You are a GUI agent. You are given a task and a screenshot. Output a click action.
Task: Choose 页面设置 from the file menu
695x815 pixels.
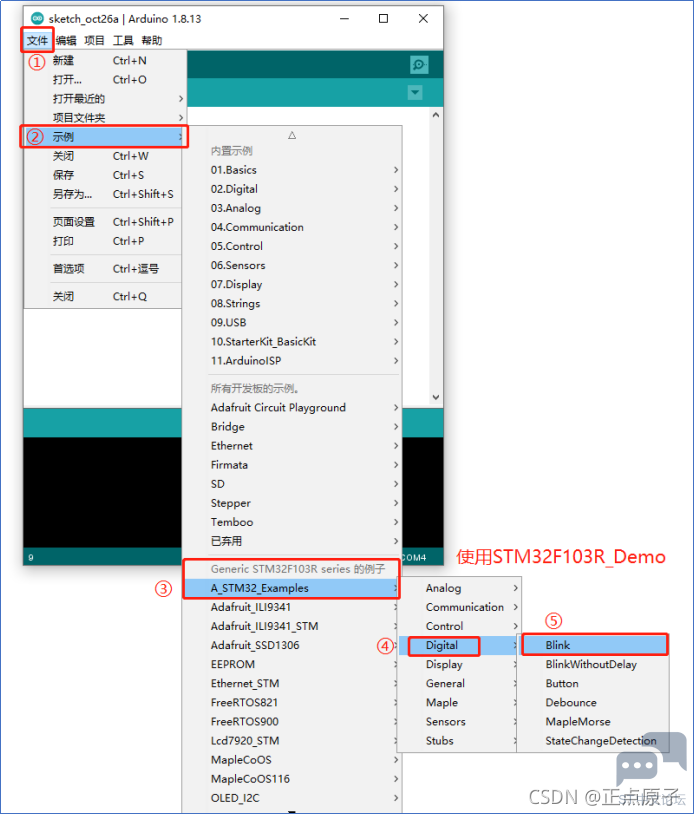coord(103,222)
